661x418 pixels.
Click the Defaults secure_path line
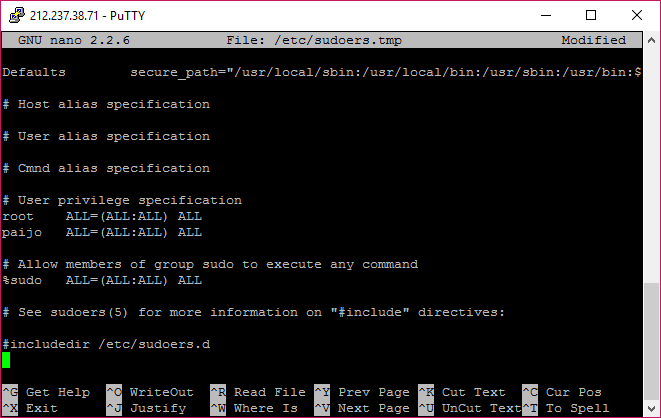tap(322, 72)
